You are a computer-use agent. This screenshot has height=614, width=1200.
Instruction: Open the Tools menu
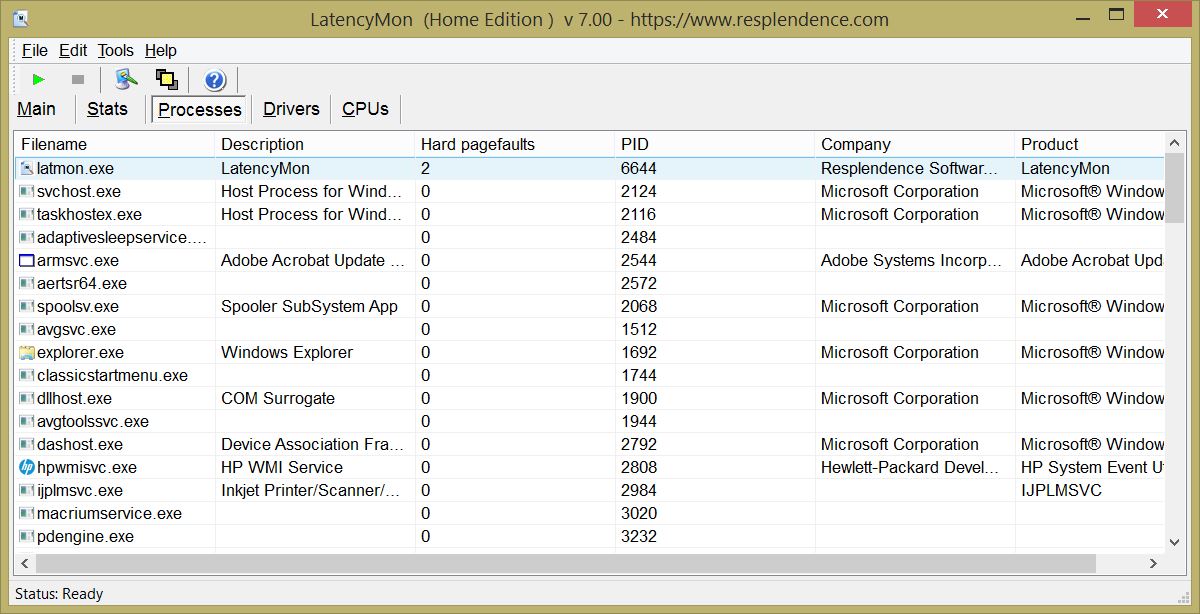(x=116, y=50)
